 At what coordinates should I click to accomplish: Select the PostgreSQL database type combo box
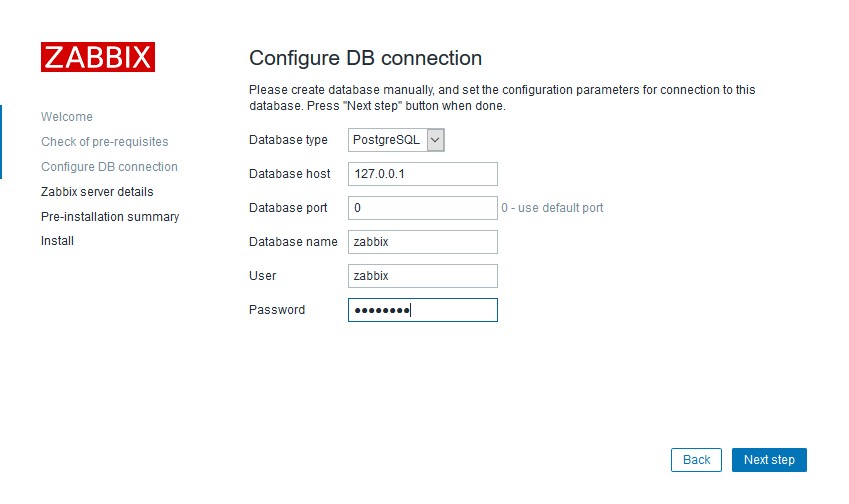[x=396, y=140]
